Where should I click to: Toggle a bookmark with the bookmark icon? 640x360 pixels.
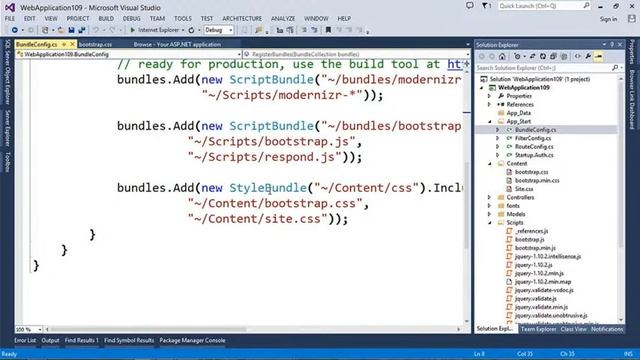coord(328,30)
